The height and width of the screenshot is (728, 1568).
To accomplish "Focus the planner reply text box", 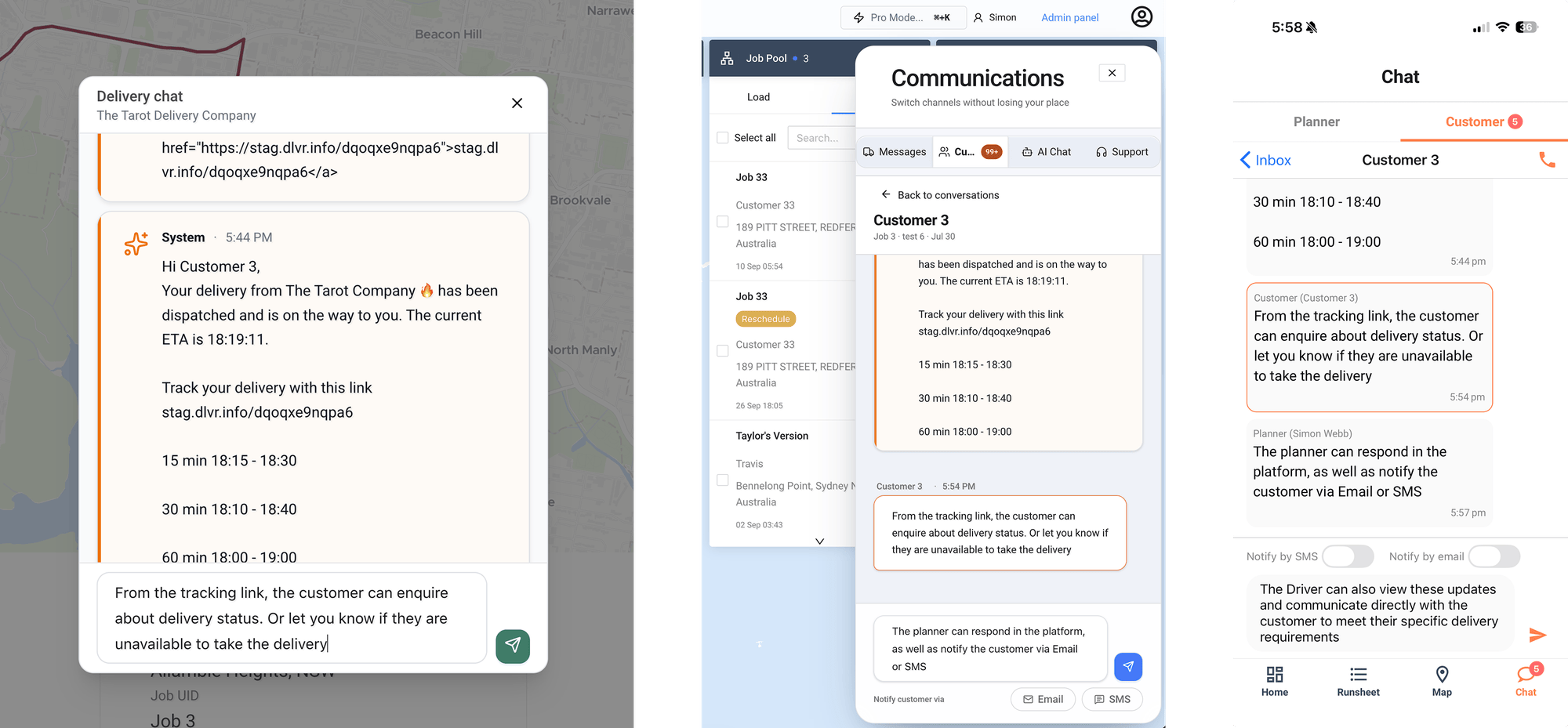I will (x=990, y=649).
